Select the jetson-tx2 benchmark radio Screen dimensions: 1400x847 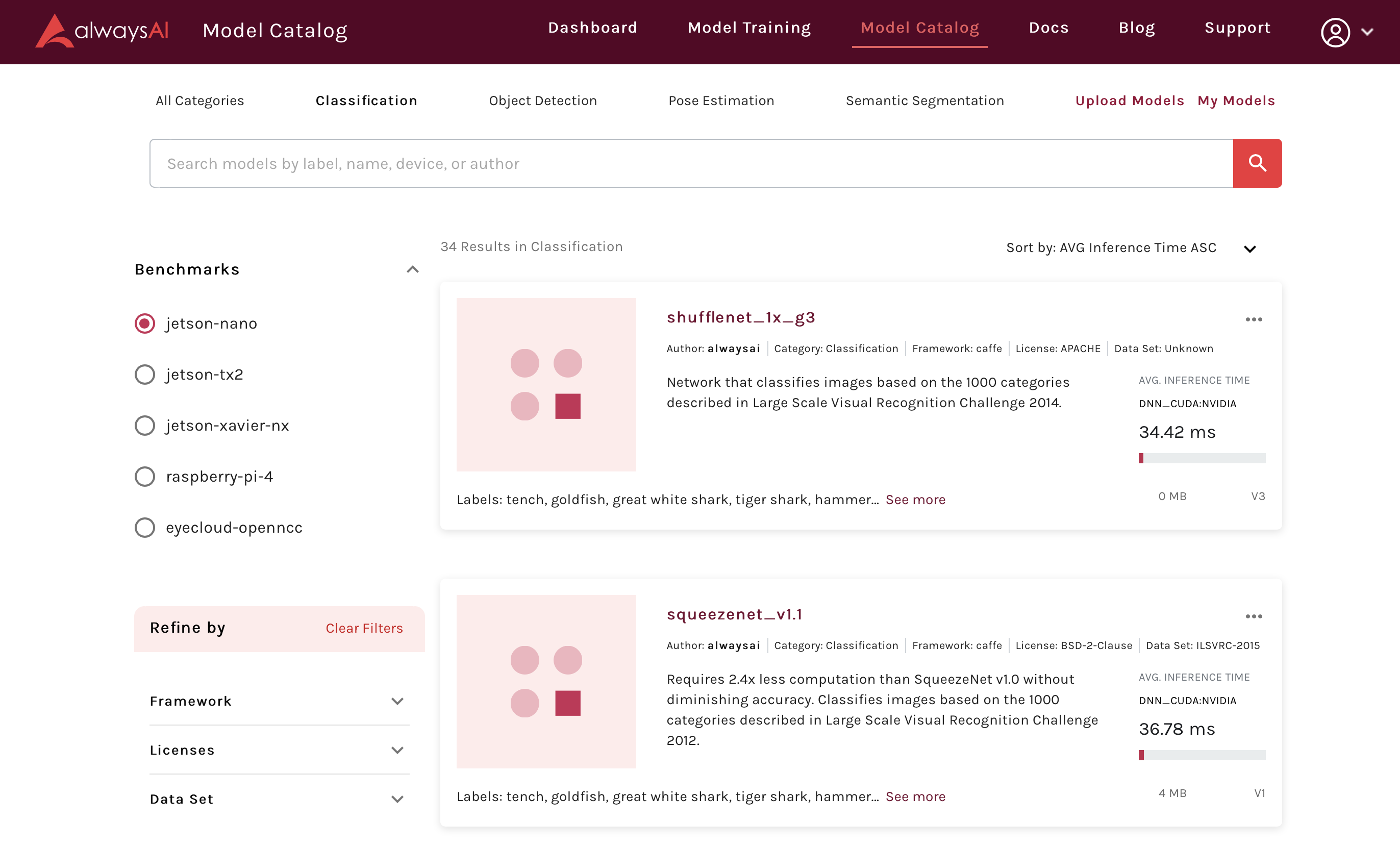(145, 375)
